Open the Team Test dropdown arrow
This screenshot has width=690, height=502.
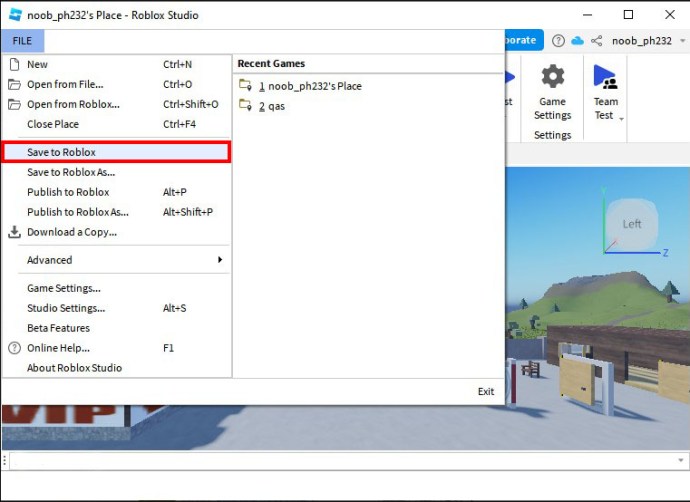[621, 119]
